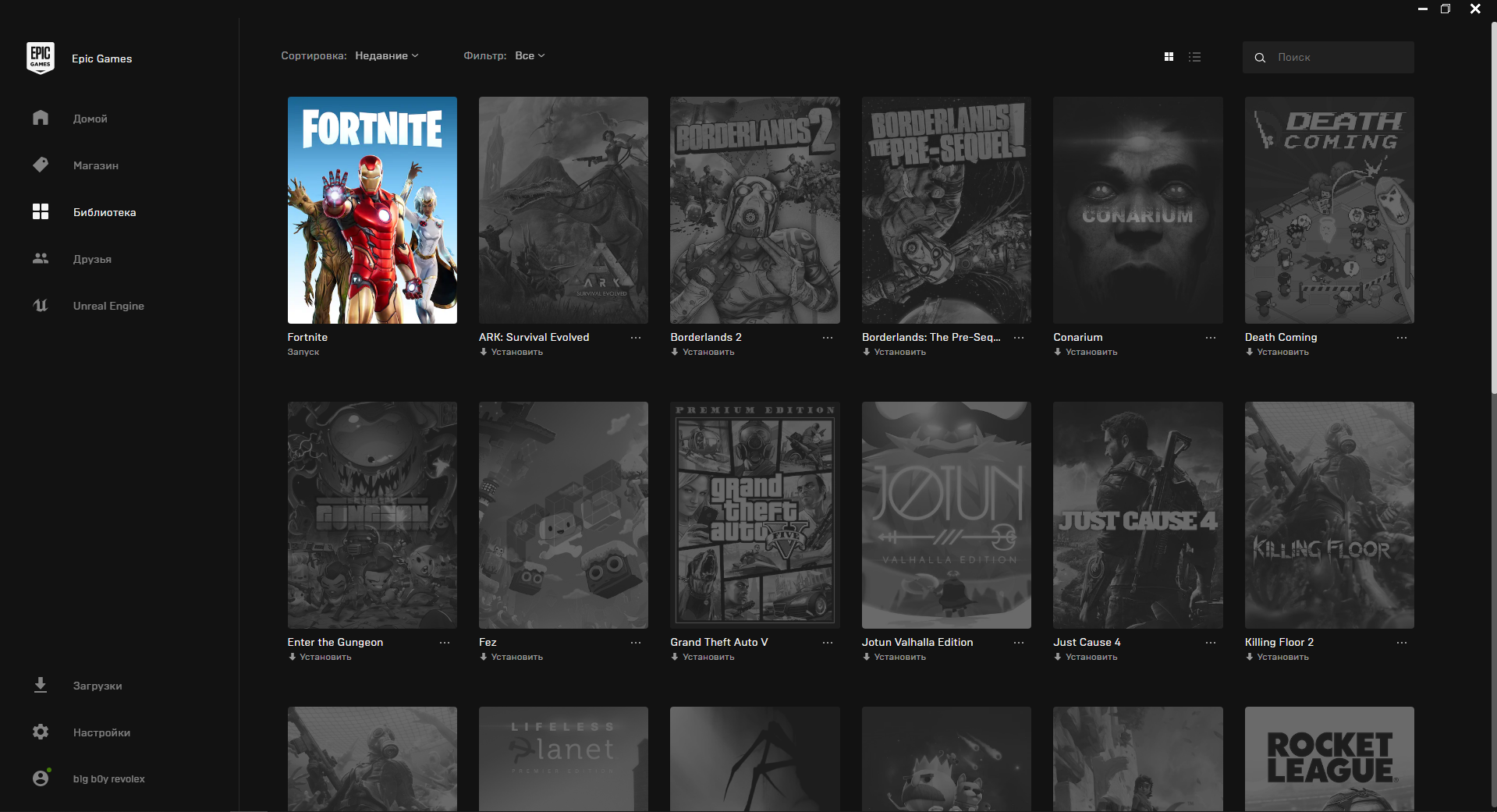Click the Borderlands Pre-Sequel cover art
The height and width of the screenshot is (812, 1497).
click(946, 210)
